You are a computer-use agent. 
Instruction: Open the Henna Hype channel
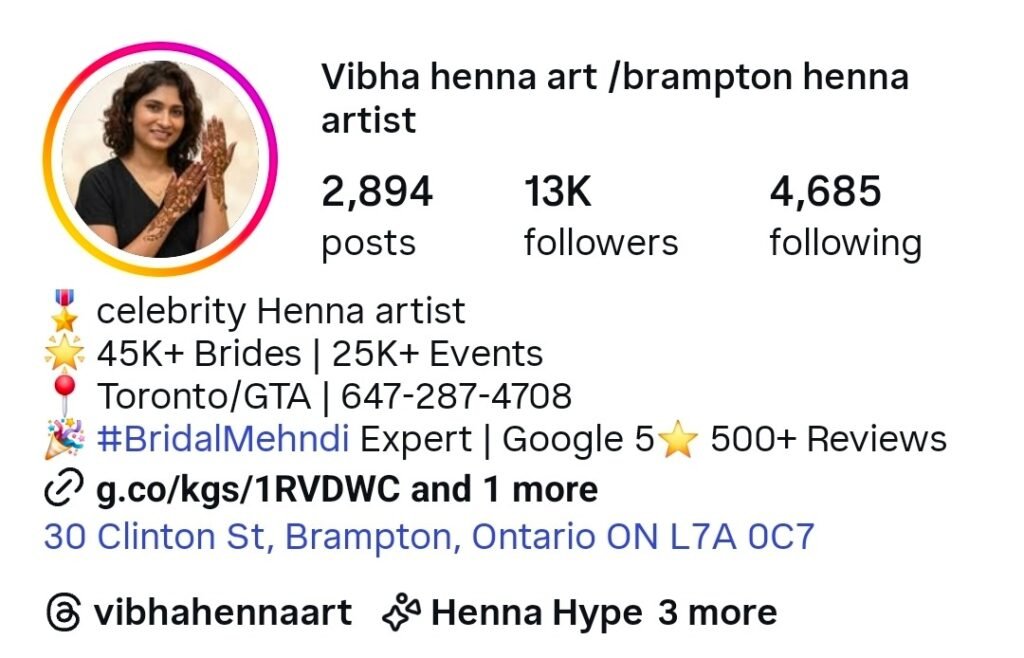(x=537, y=614)
